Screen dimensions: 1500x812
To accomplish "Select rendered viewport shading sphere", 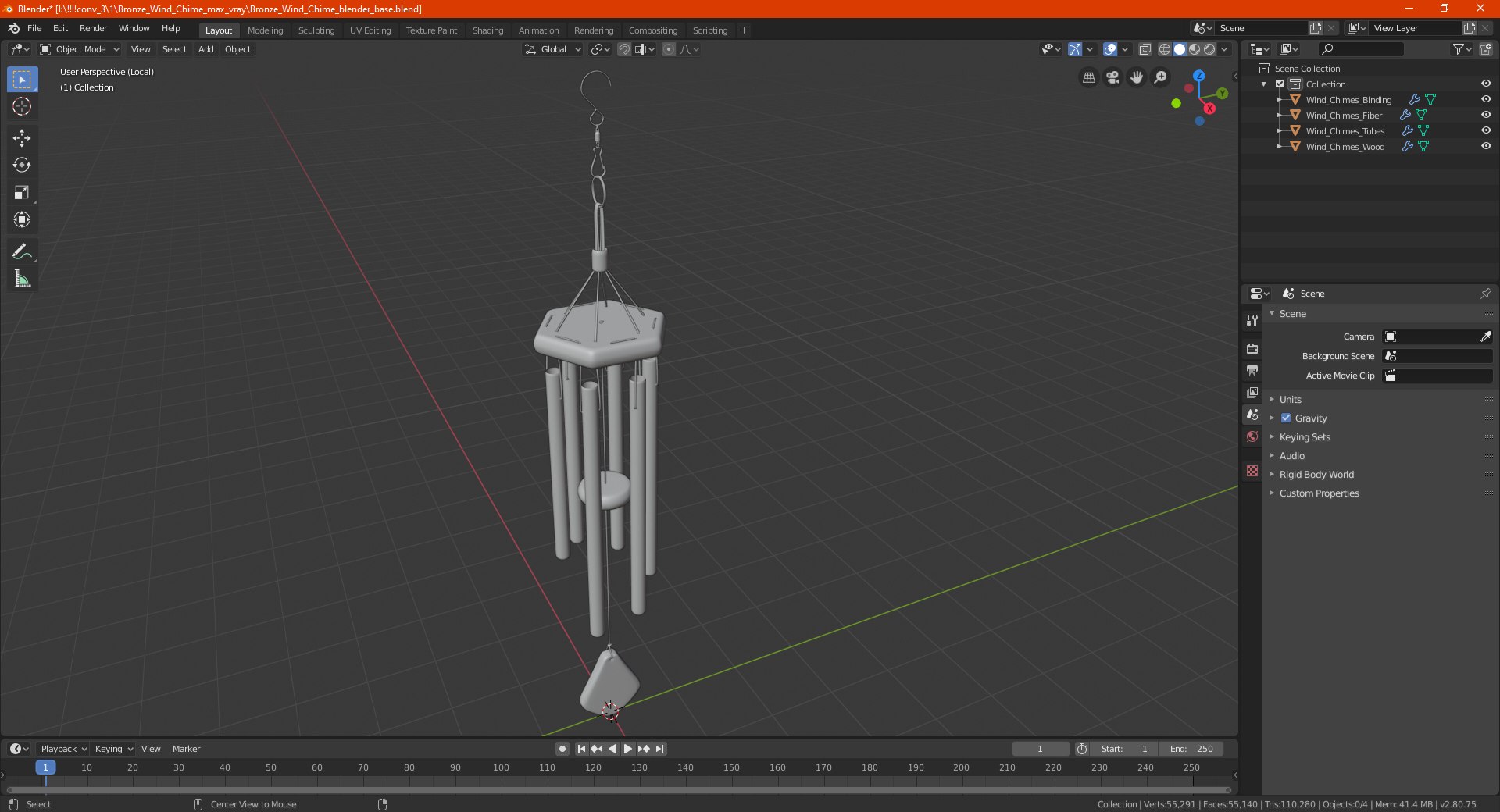I will 1209,49.
